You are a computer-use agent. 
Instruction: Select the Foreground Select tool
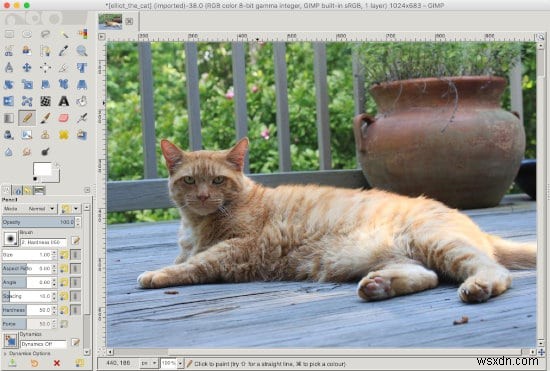[x=27, y=51]
